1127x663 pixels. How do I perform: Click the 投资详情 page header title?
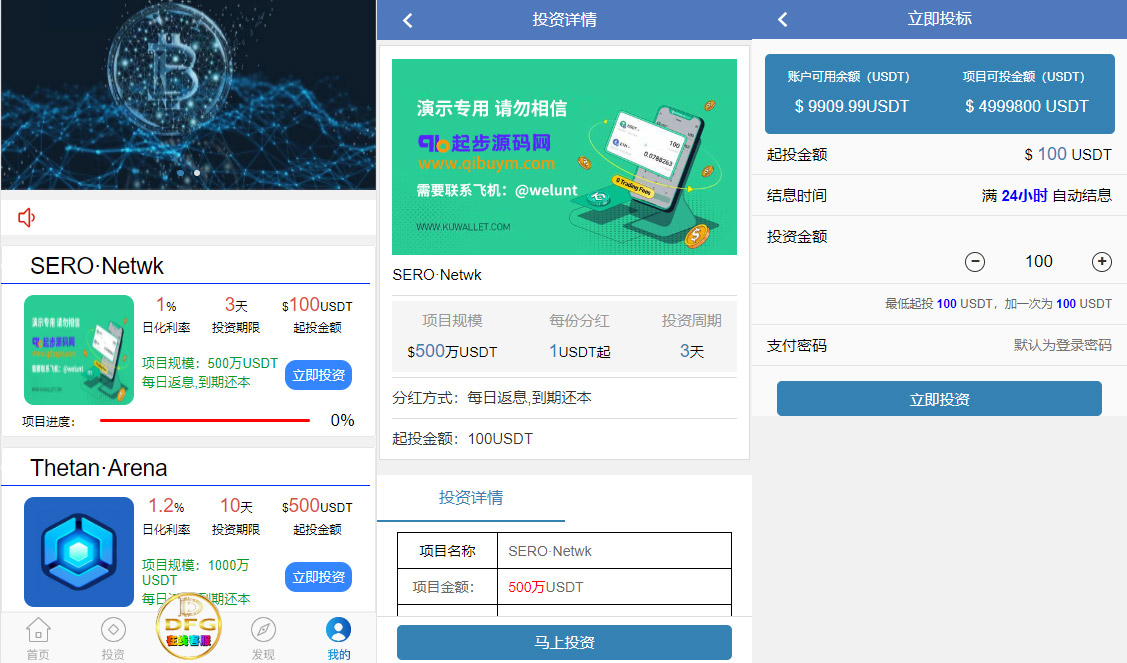pos(564,19)
